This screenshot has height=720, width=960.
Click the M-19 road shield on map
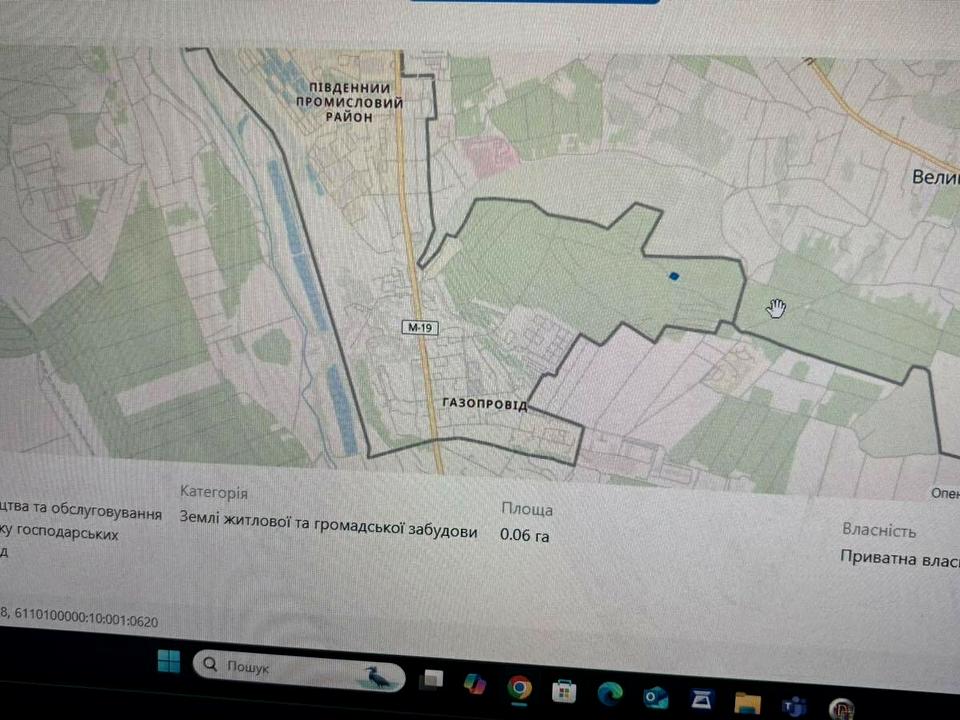(417, 327)
